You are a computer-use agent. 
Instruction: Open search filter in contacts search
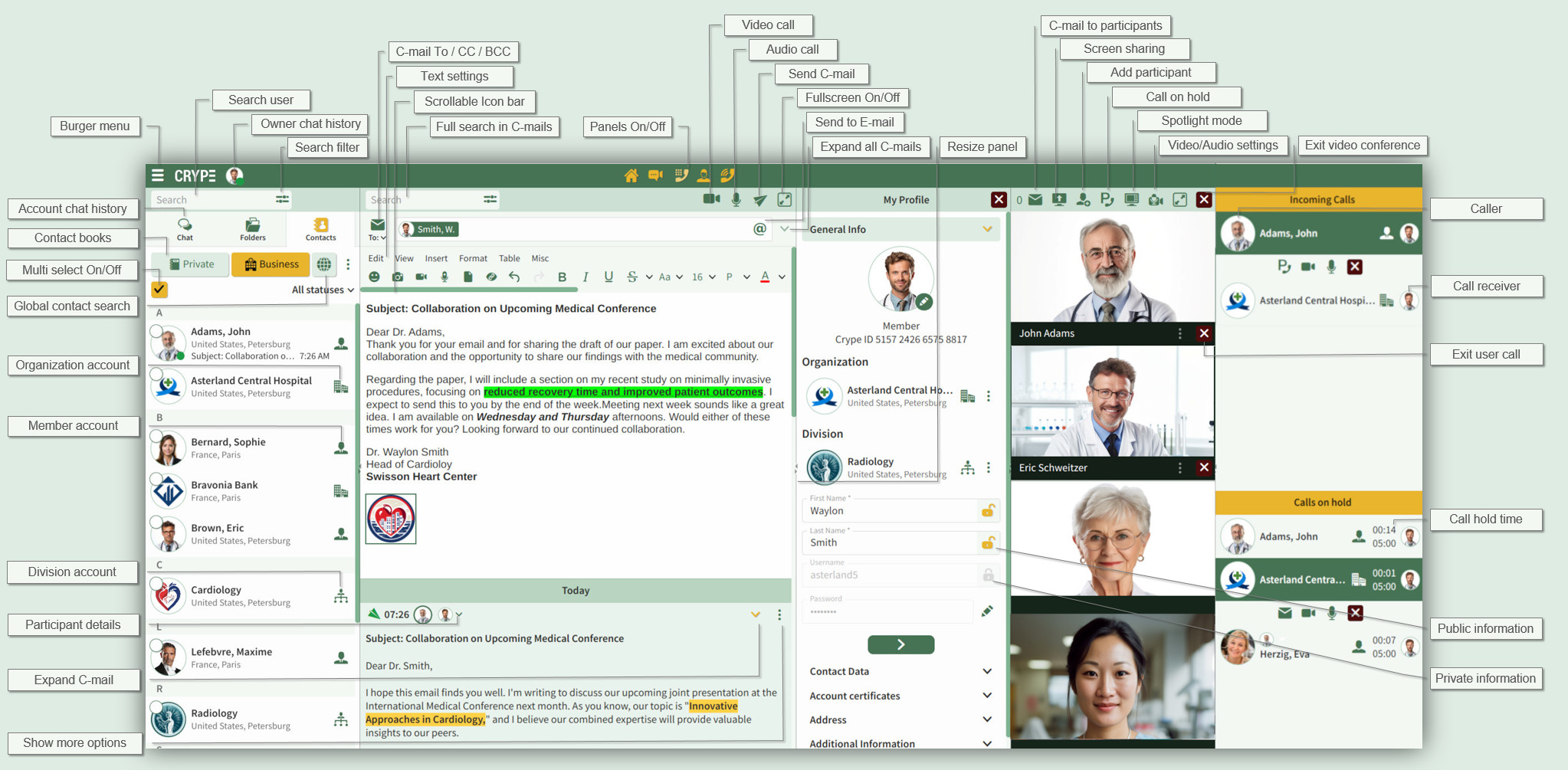(x=283, y=199)
